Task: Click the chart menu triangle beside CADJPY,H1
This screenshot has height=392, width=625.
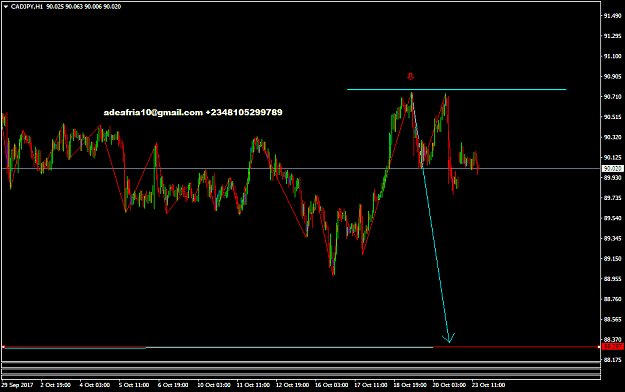Action: tap(6, 7)
